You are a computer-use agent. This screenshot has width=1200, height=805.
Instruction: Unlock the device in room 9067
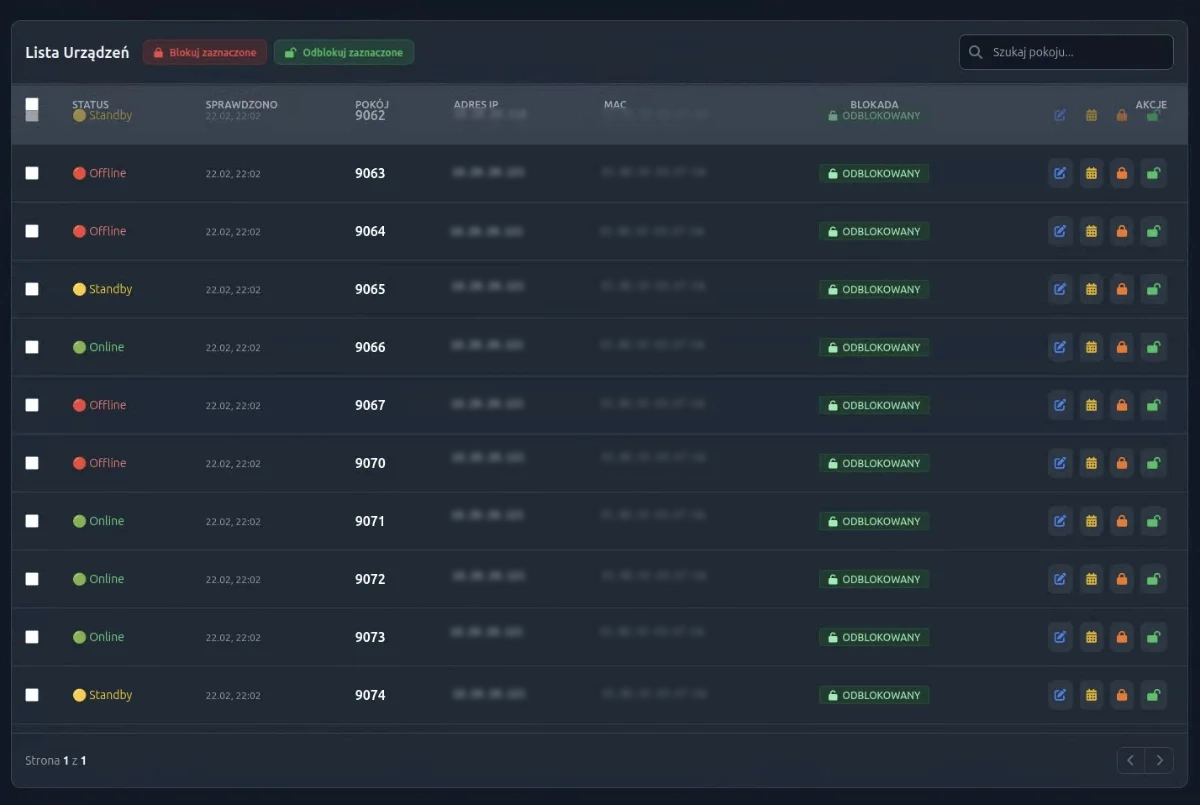(1153, 405)
